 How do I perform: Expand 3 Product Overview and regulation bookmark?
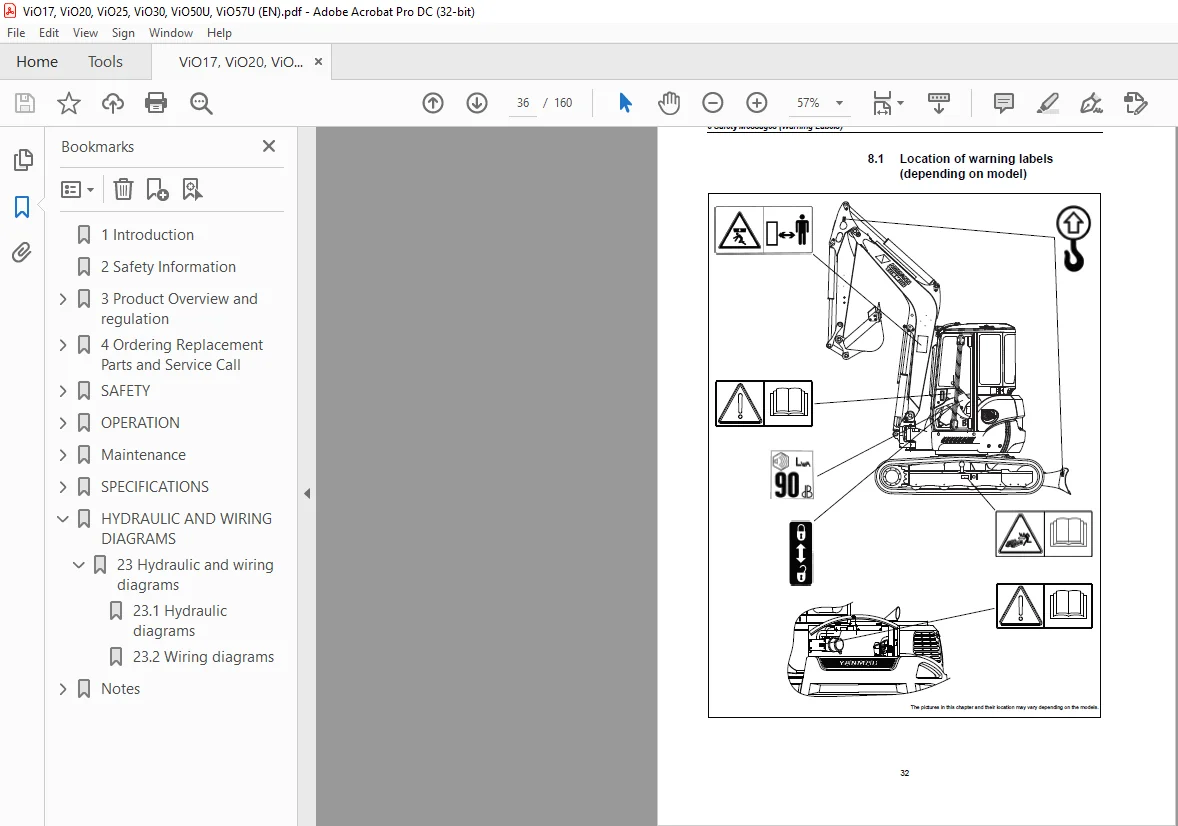[63, 299]
